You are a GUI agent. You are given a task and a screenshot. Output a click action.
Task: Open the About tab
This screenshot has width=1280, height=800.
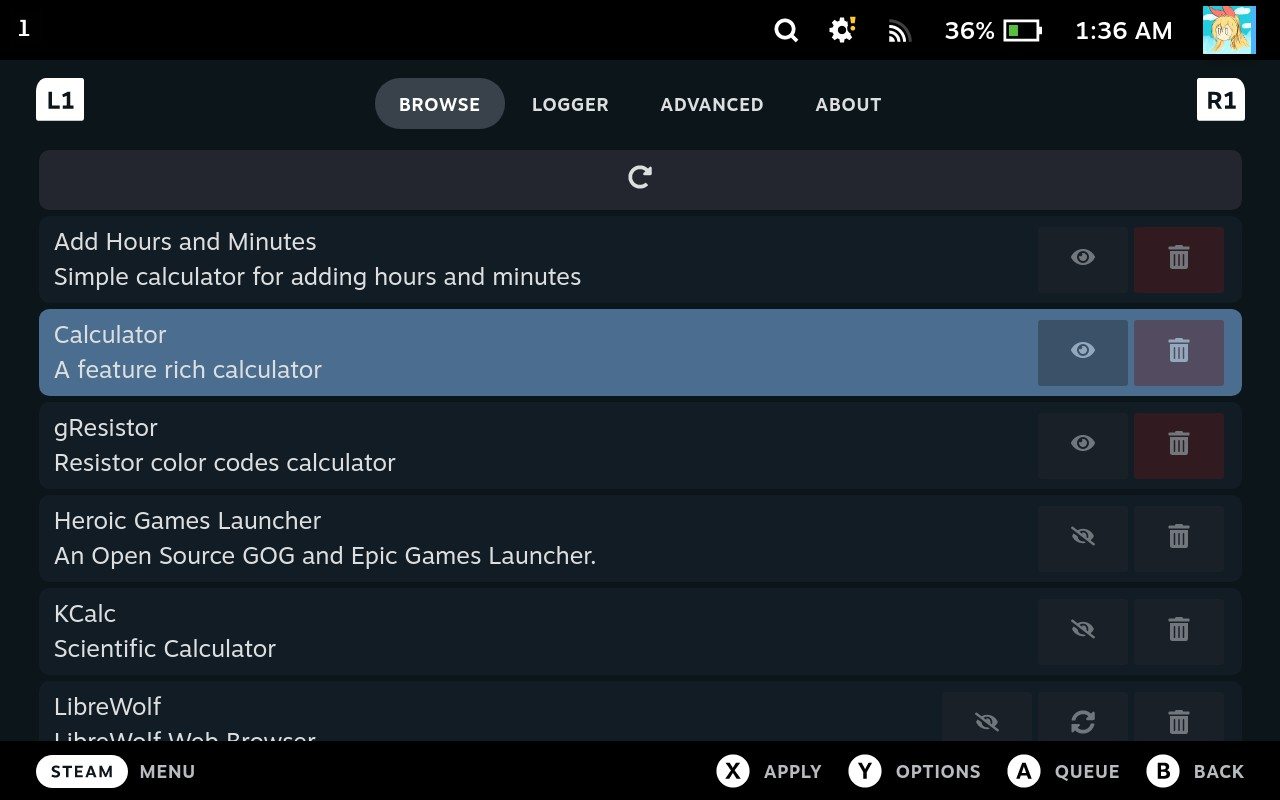pyautogui.click(x=848, y=104)
